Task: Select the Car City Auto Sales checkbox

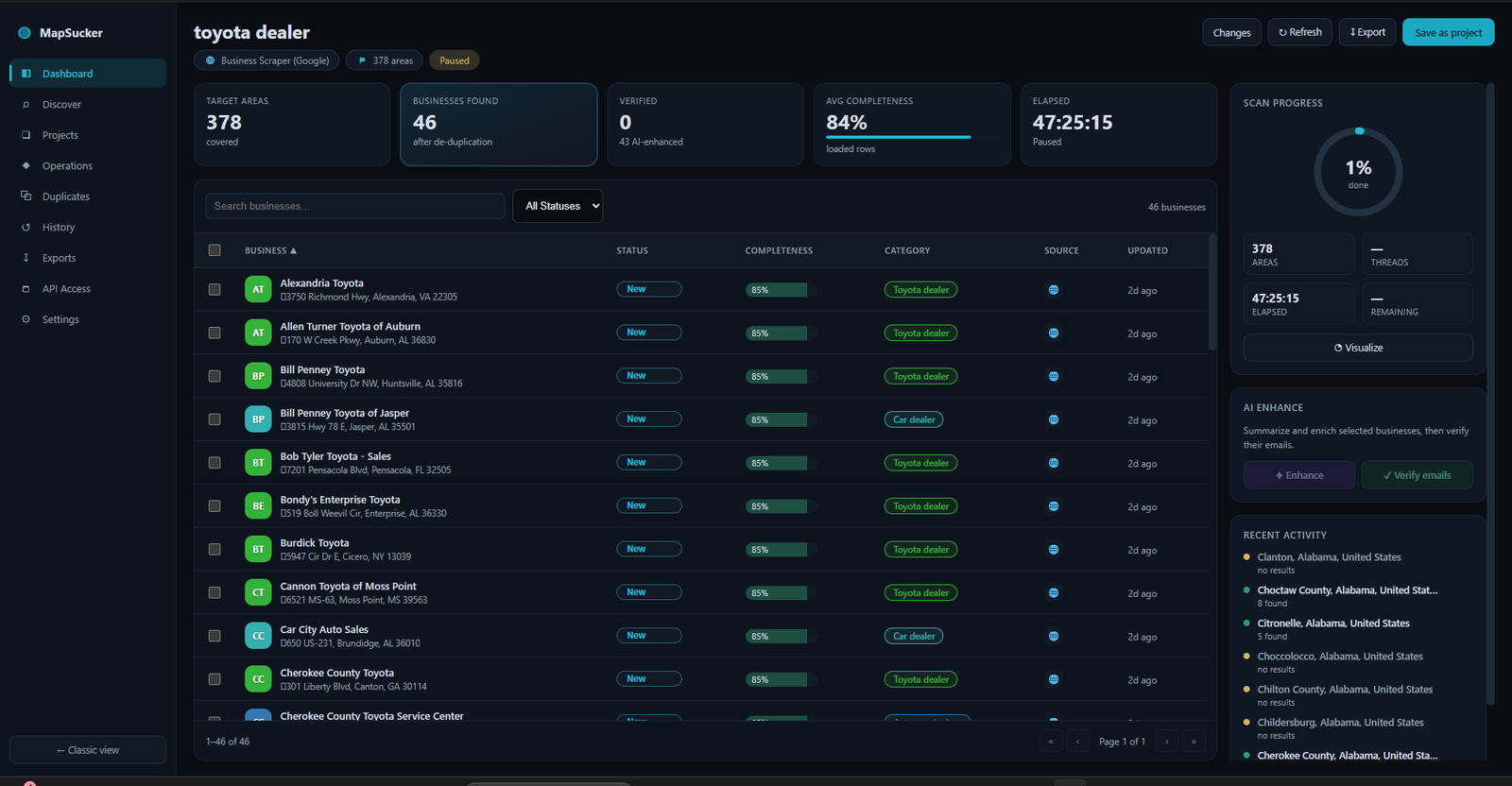Action: [215, 636]
